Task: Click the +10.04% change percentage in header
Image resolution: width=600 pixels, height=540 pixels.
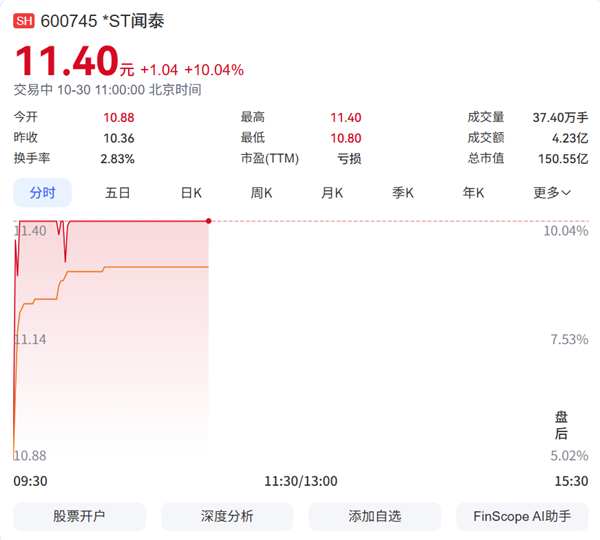Action: coord(214,70)
